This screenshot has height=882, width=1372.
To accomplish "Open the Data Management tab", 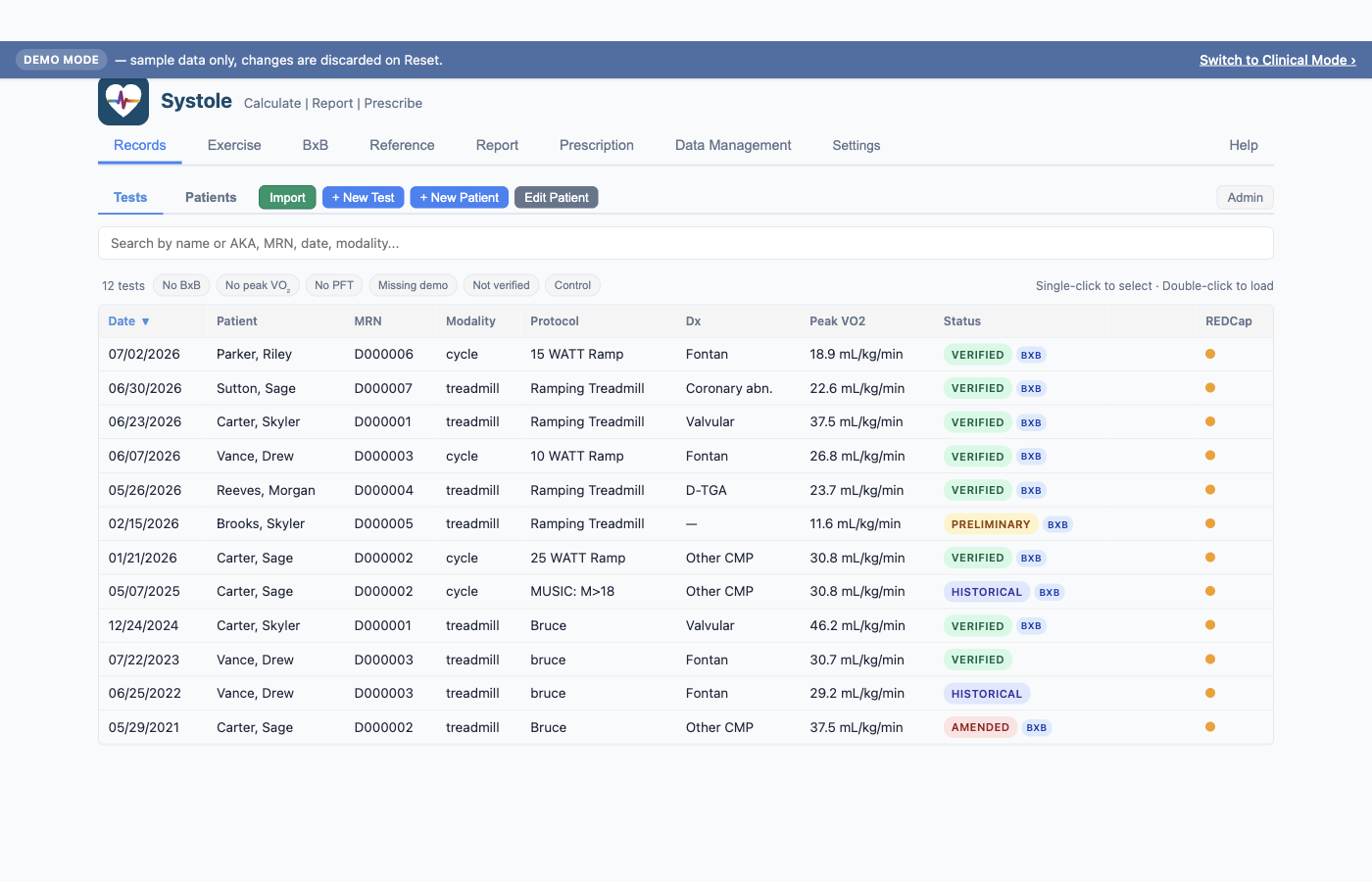I will (733, 145).
